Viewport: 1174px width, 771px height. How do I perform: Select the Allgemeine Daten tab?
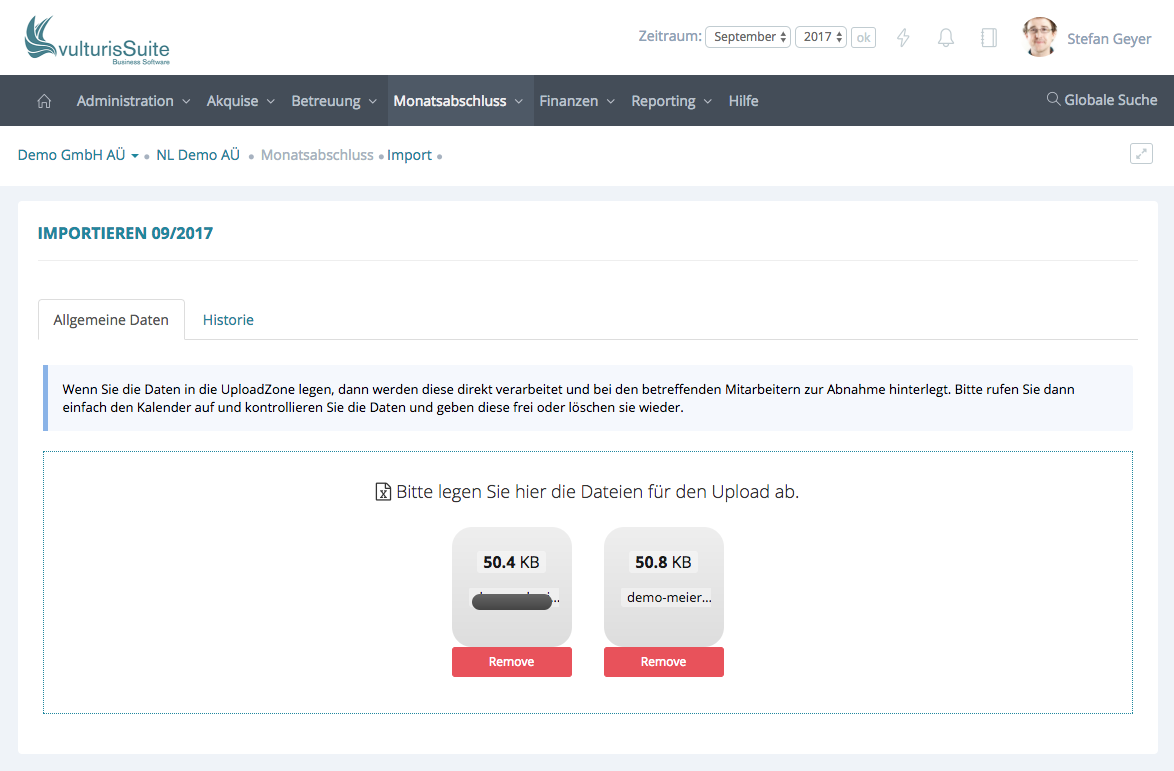pyautogui.click(x=111, y=320)
